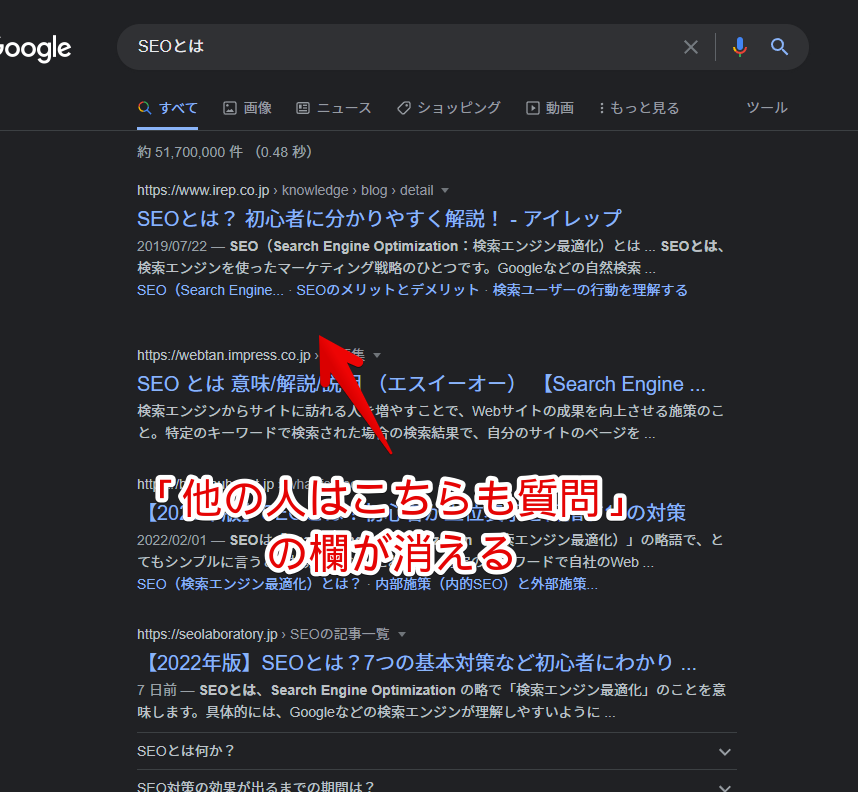Open the 検索ユーザーの行動を理解する sitelink
Viewport: 858px width, 792px height.
pos(590,290)
